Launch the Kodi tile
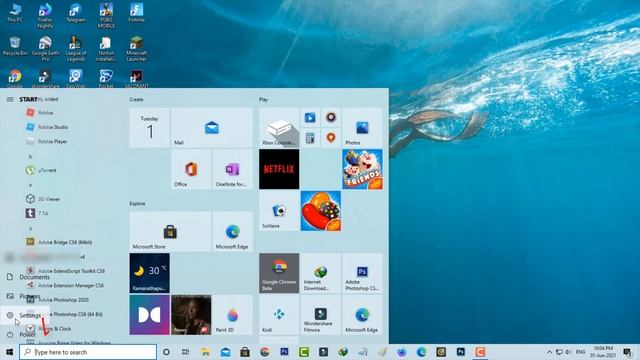Image resolution: width=640 pixels, height=360 pixels. click(279, 315)
